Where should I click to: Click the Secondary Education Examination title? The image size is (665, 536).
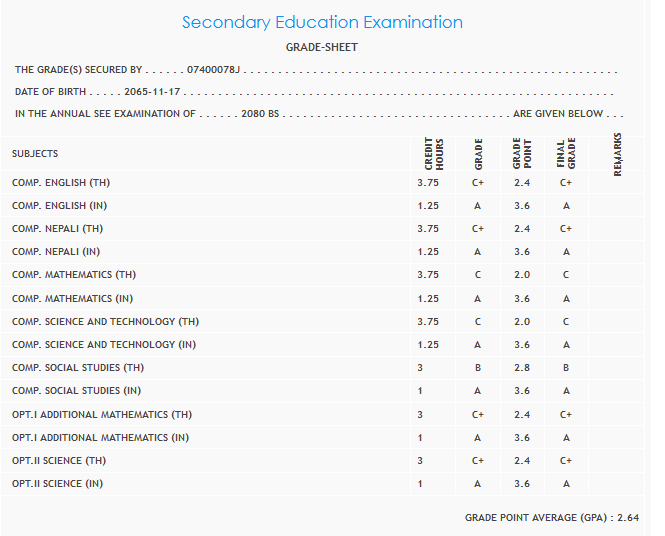tap(322, 22)
